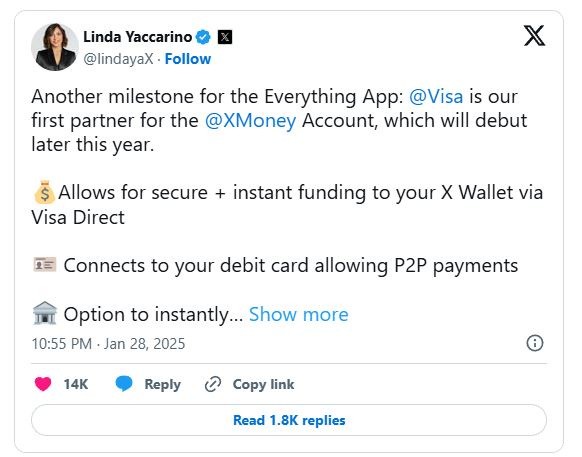Screen dimensions: 582x457
Task: Click the Reply text label
Action: 162,385
